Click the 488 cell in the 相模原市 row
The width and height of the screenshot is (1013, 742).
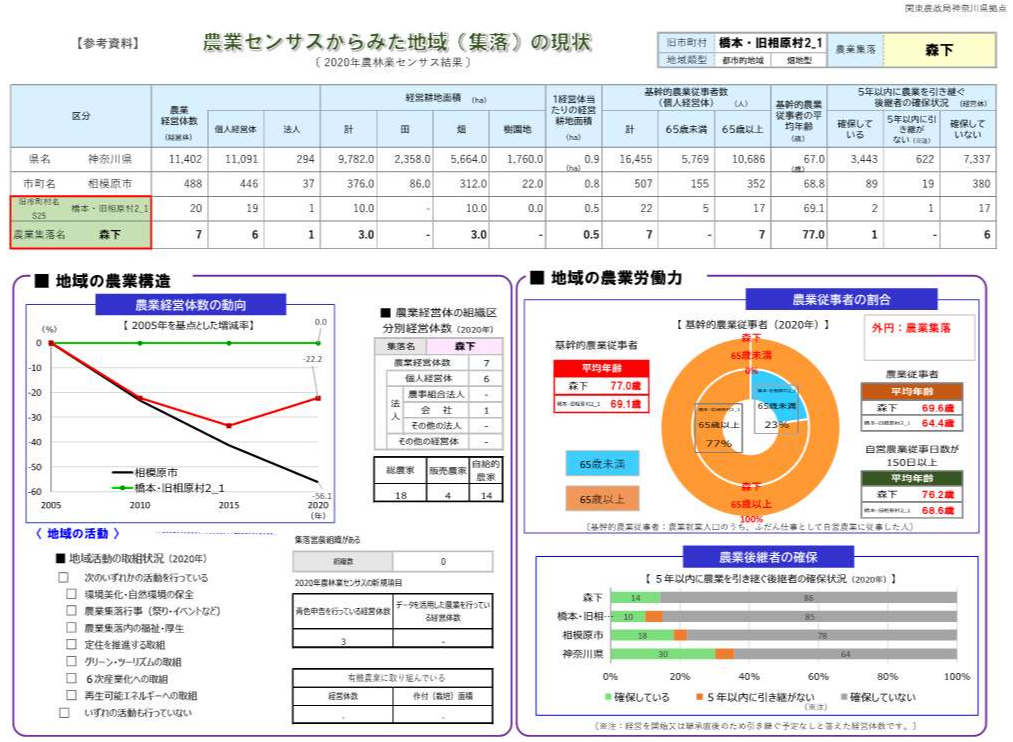coord(179,183)
